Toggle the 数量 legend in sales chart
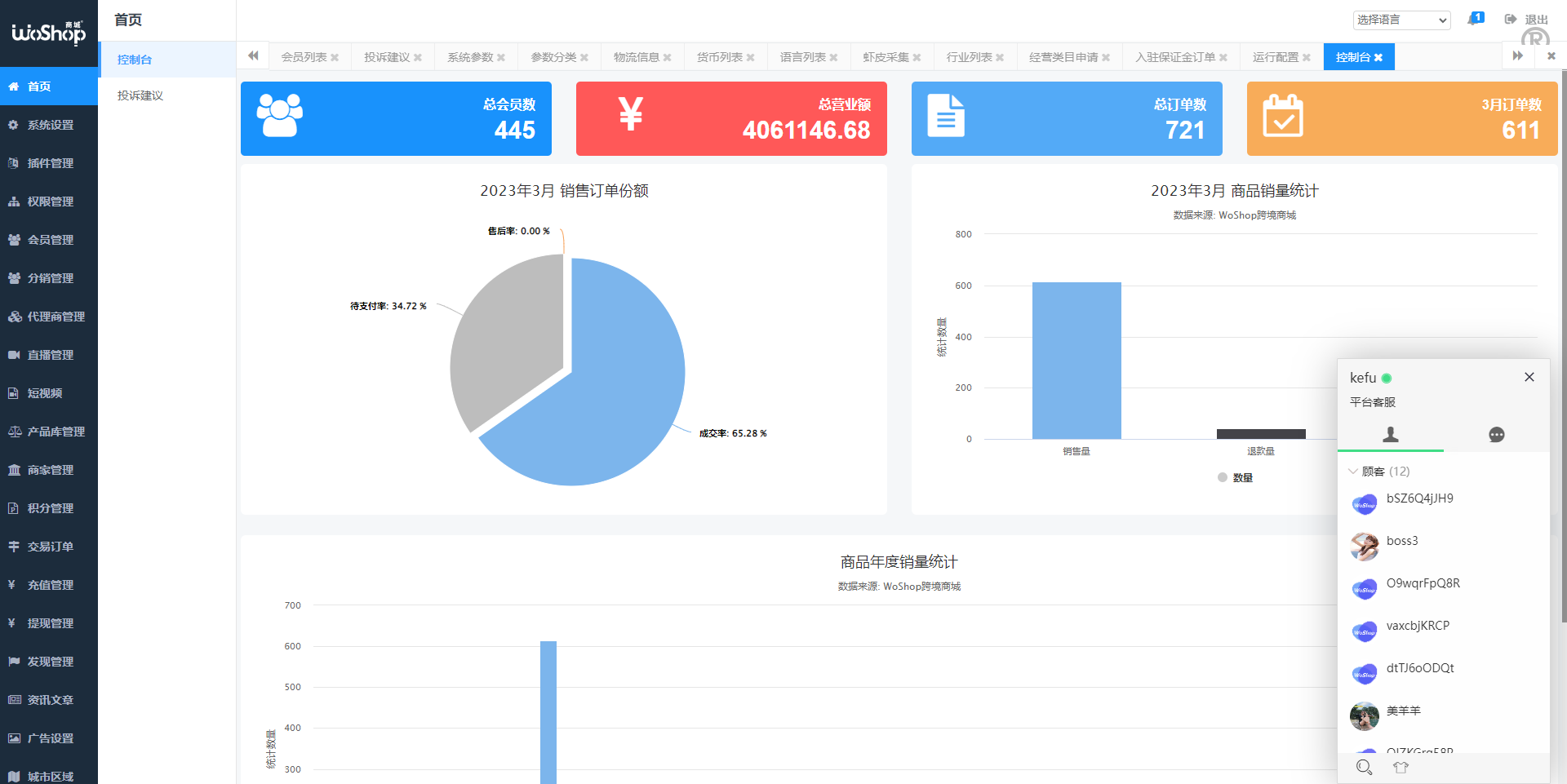The image size is (1567, 784). point(1235,478)
